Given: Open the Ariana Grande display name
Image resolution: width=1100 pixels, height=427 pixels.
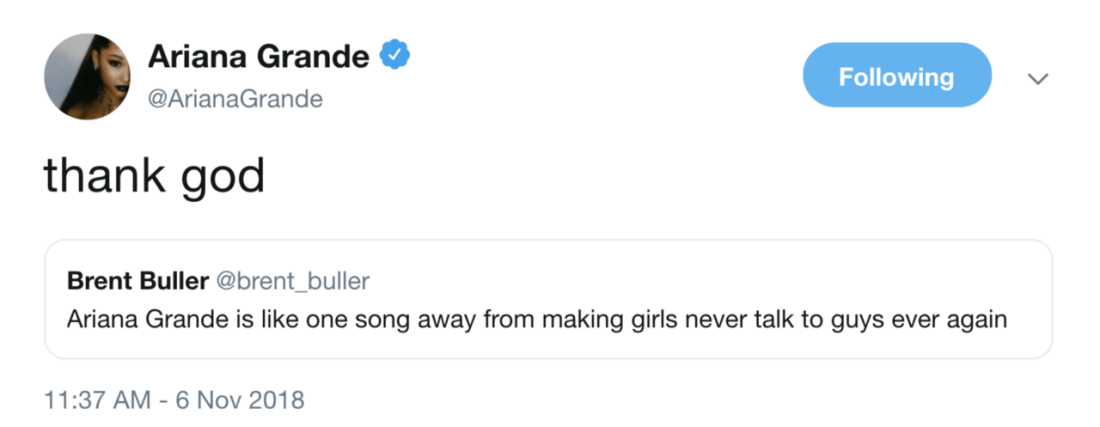Looking at the screenshot, I should click(x=259, y=58).
